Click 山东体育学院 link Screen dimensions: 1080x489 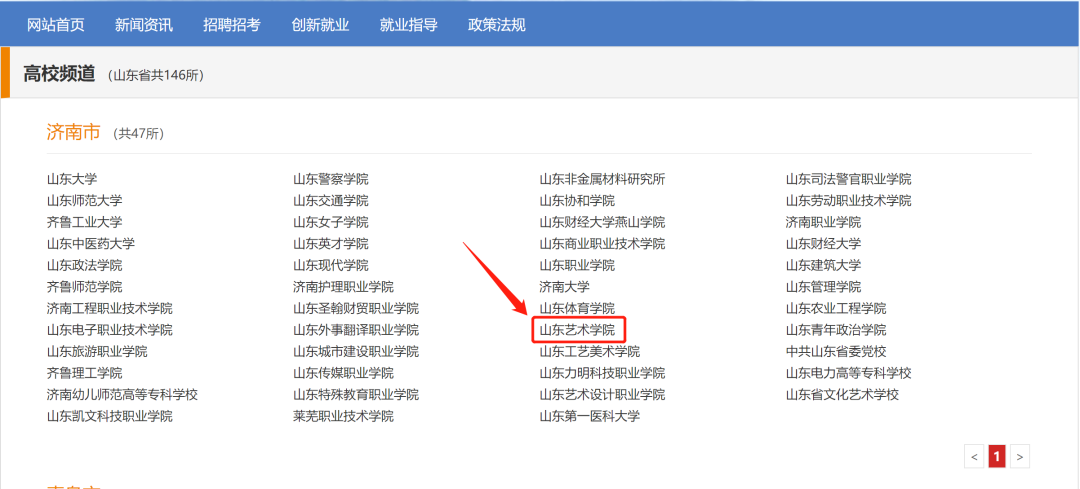(577, 309)
